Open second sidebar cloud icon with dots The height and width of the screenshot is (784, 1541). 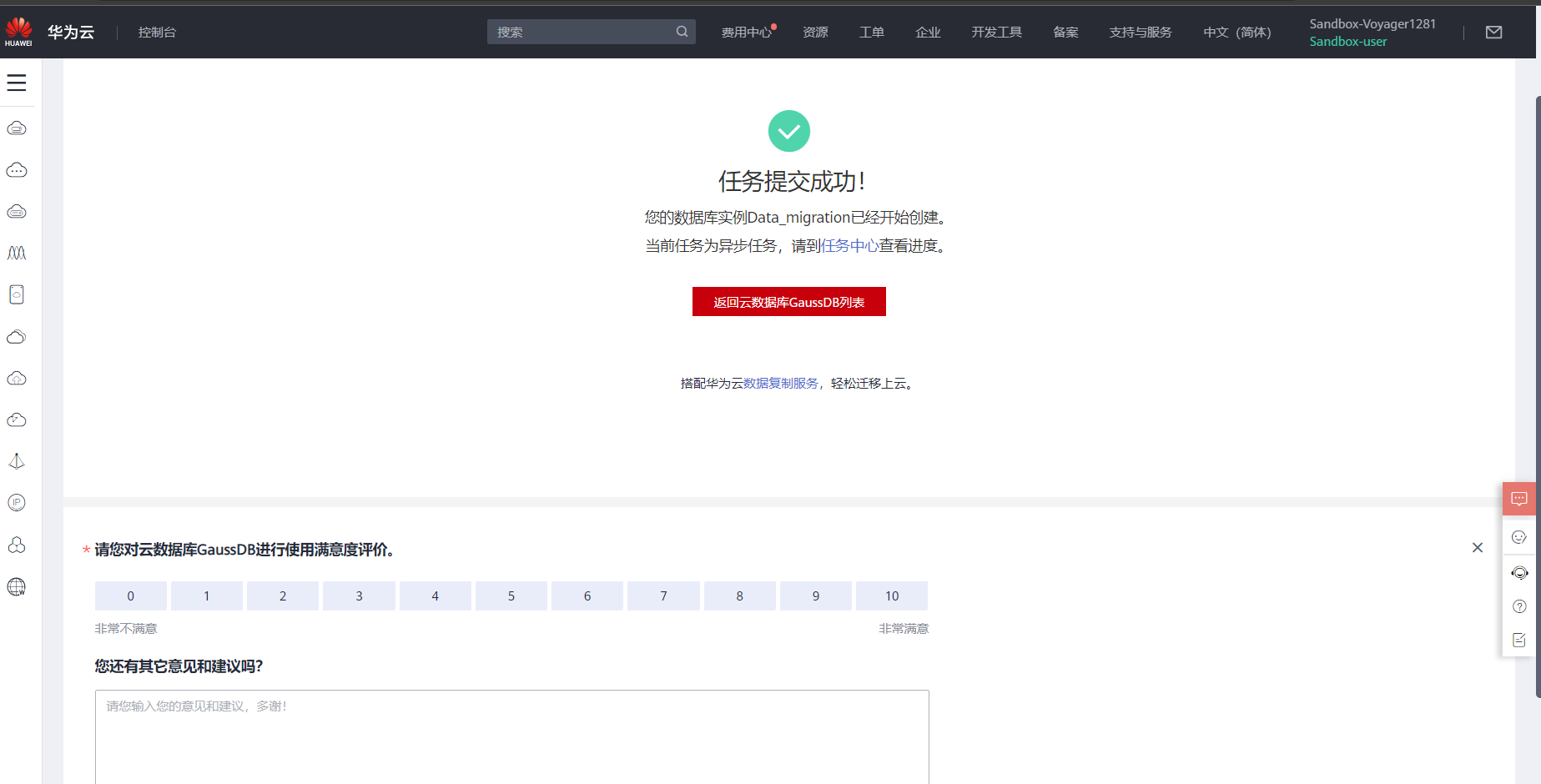coord(17,170)
